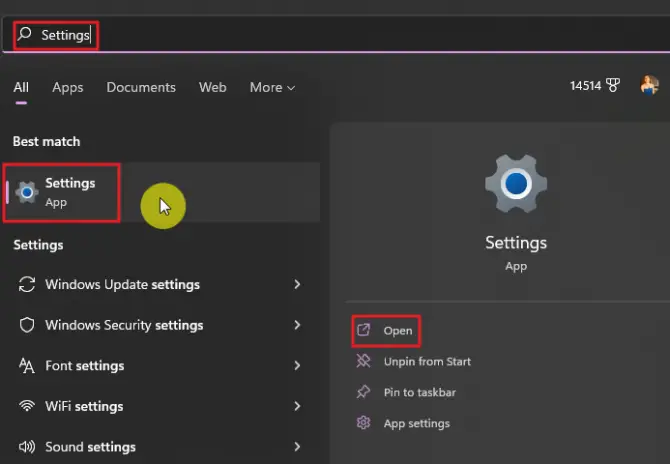Switch to the Web tab

212,88
